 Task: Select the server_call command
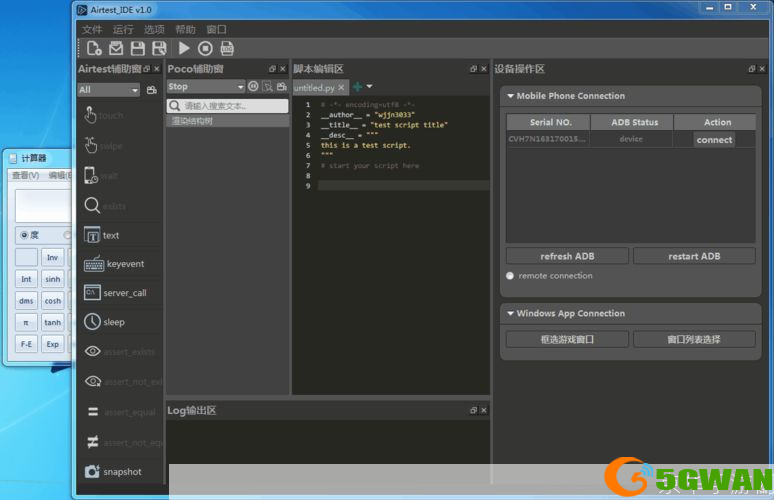115,293
